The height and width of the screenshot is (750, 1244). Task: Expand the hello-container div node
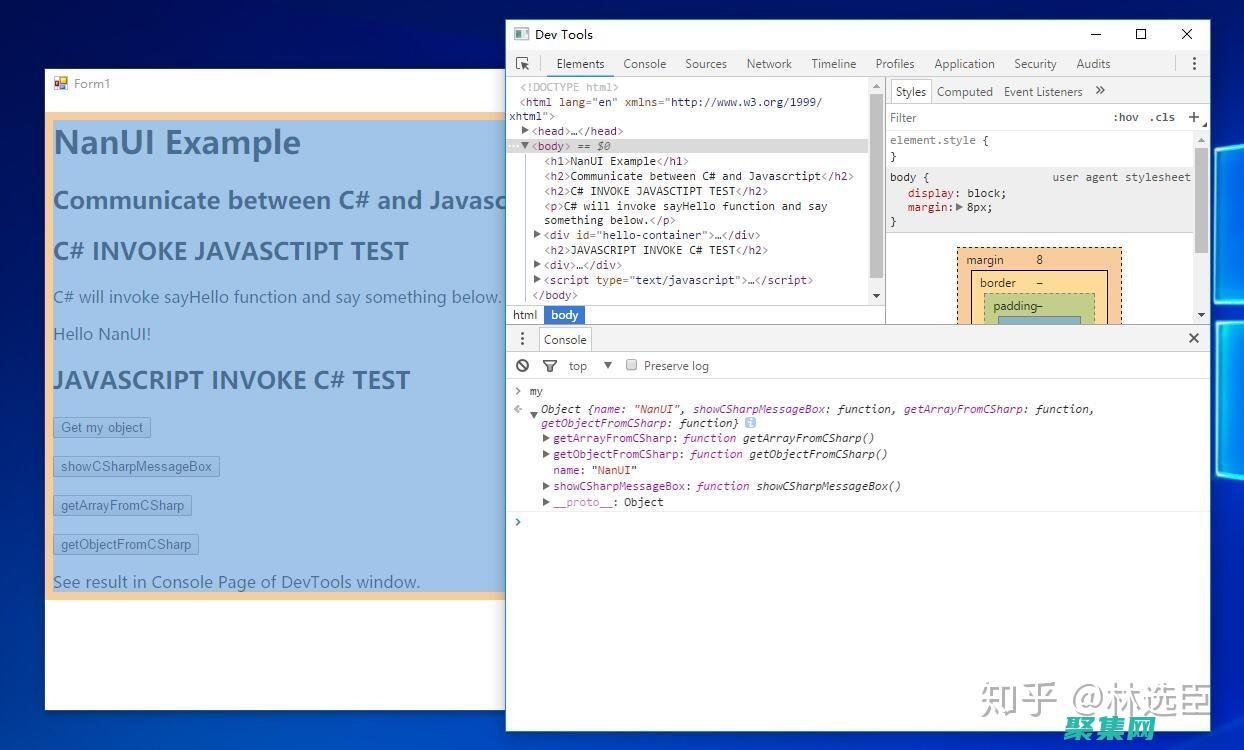point(538,235)
